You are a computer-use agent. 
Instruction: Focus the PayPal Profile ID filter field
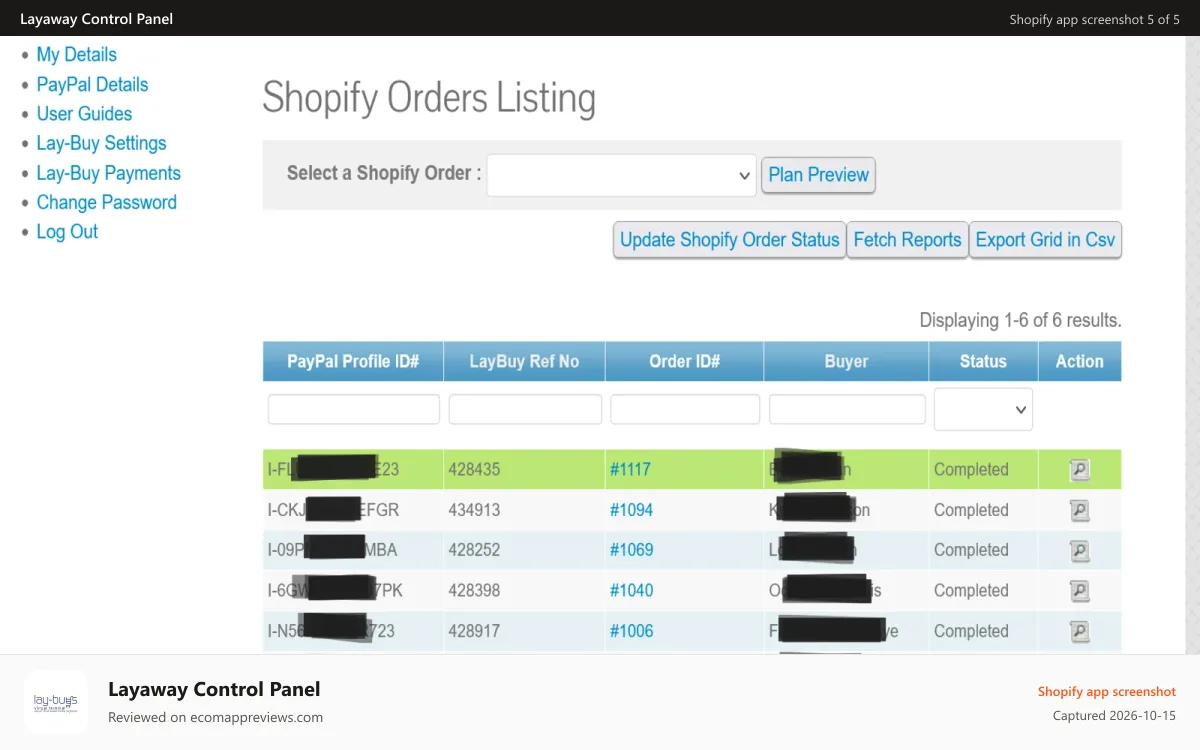tap(354, 409)
